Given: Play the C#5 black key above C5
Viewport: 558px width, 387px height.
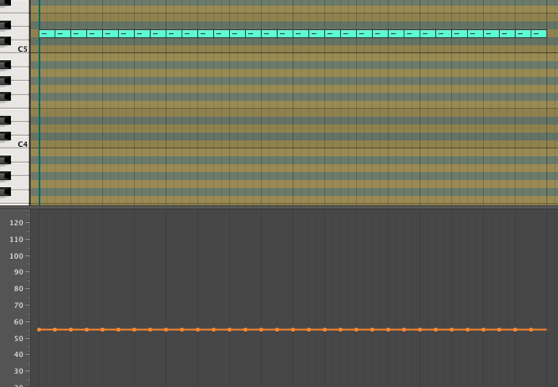Looking at the screenshot, I should (x=6, y=41).
